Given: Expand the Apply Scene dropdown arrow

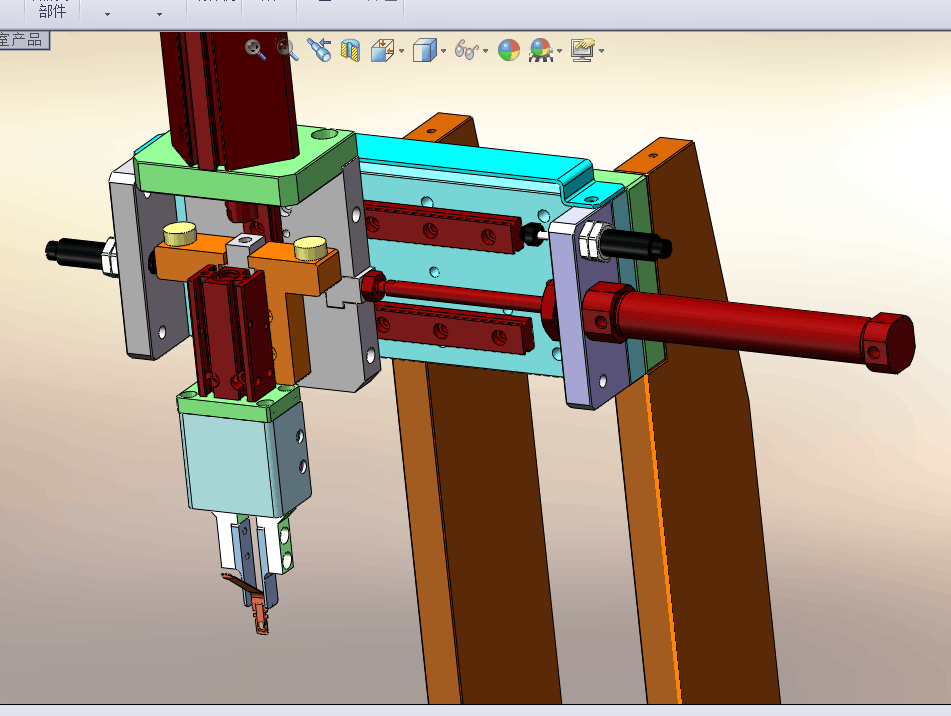Looking at the screenshot, I should coord(559,51).
